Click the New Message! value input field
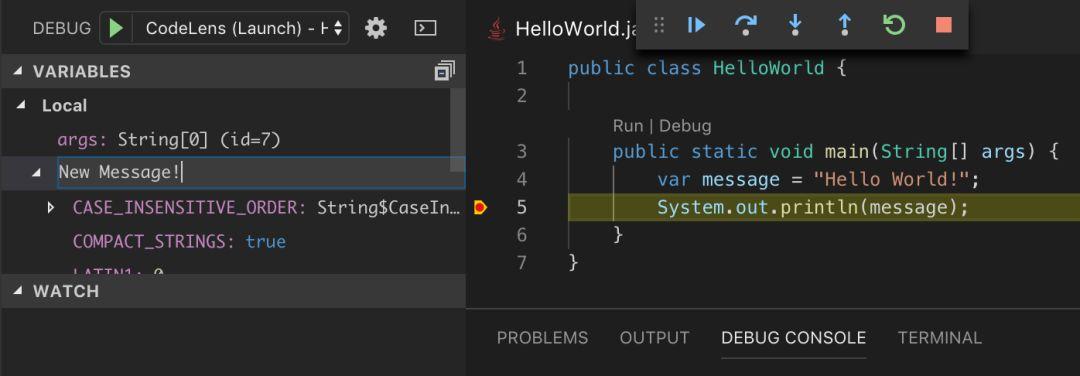Screen dimensions: 1080x376 pyautogui.click(x=262, y=173)
